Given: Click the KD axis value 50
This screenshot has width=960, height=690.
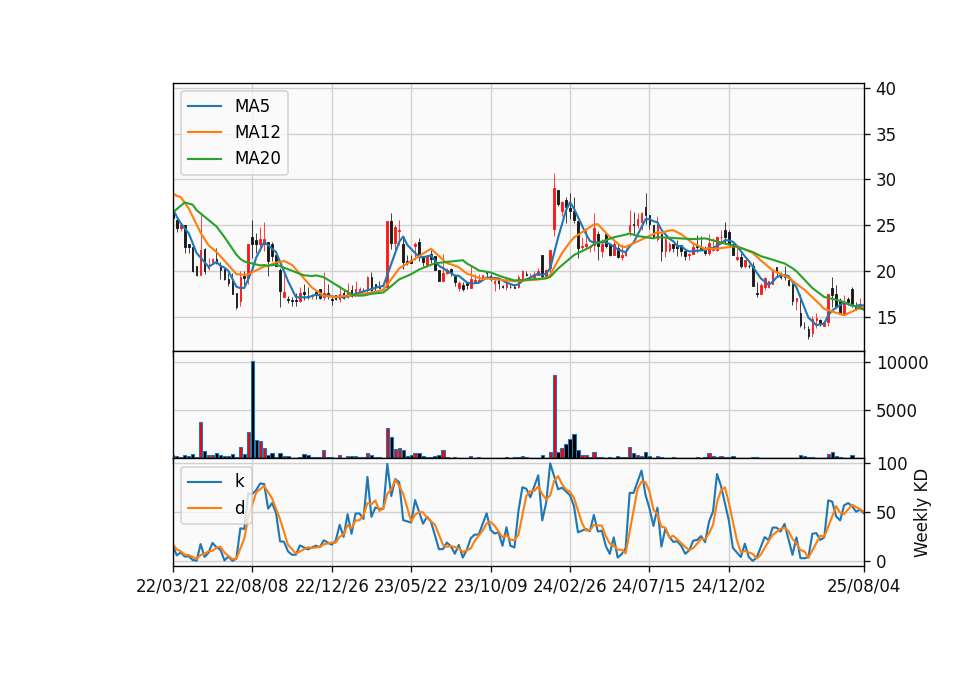Looking at the screenshot, I should 886,513.
